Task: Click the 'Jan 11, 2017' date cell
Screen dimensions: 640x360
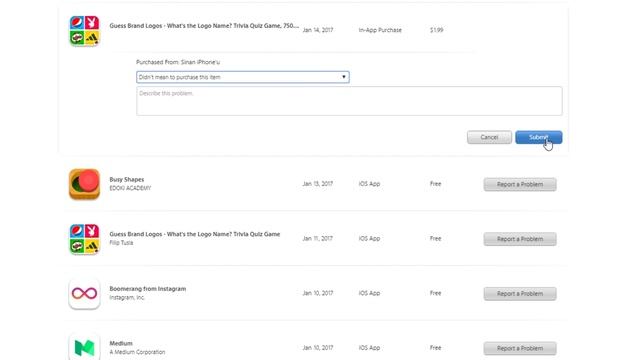Action: [x=318, y=238]
